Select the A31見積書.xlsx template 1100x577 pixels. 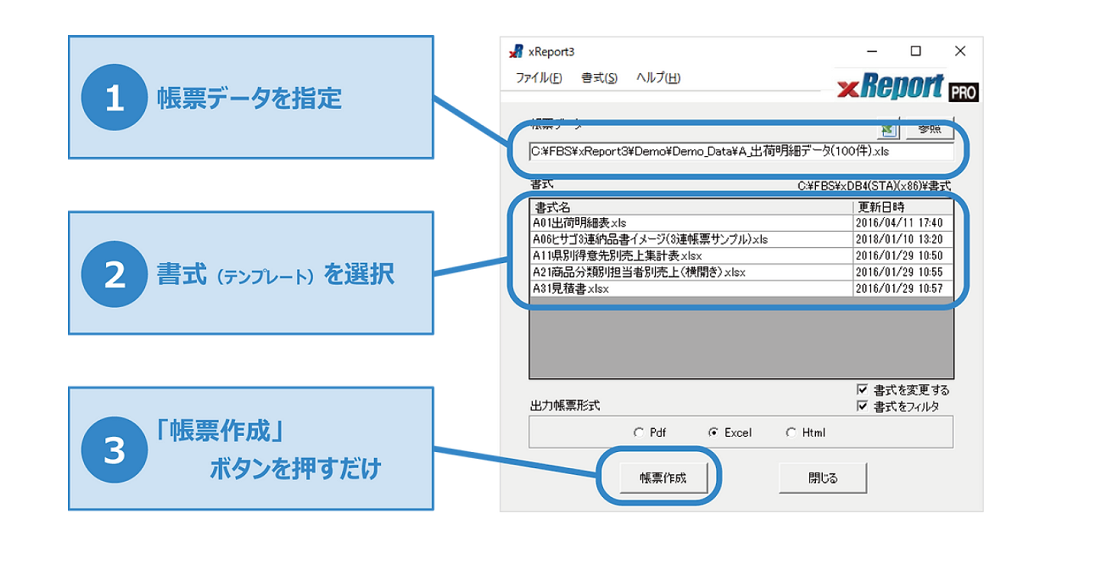600,290
